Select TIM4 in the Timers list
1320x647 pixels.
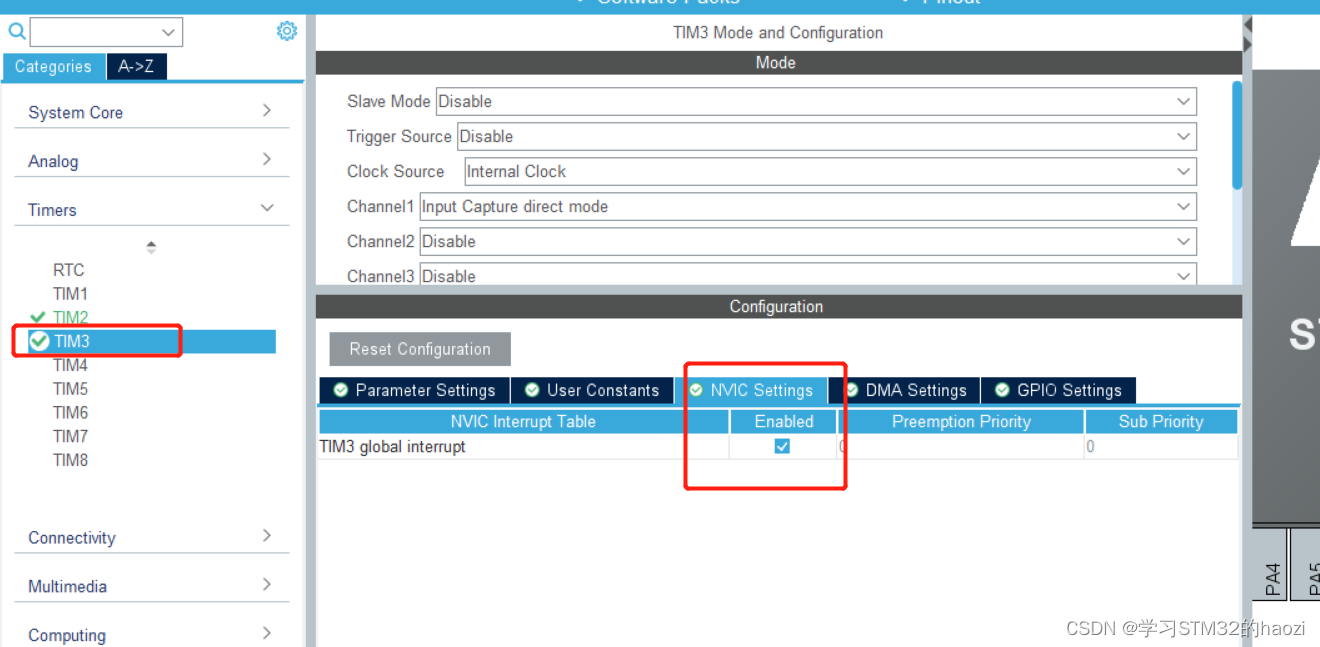70,365
